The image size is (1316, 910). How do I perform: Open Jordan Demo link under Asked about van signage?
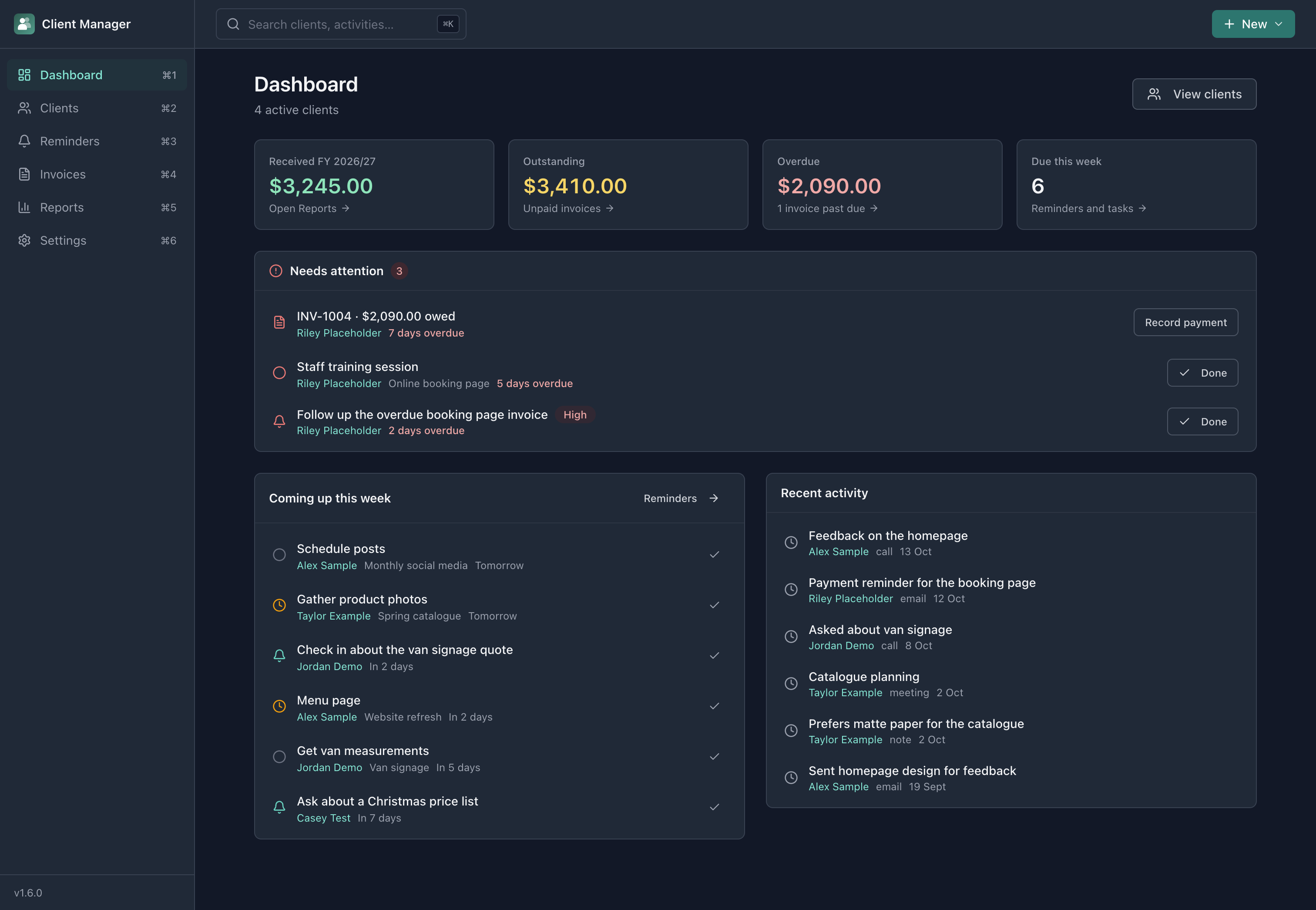point(841,646)
